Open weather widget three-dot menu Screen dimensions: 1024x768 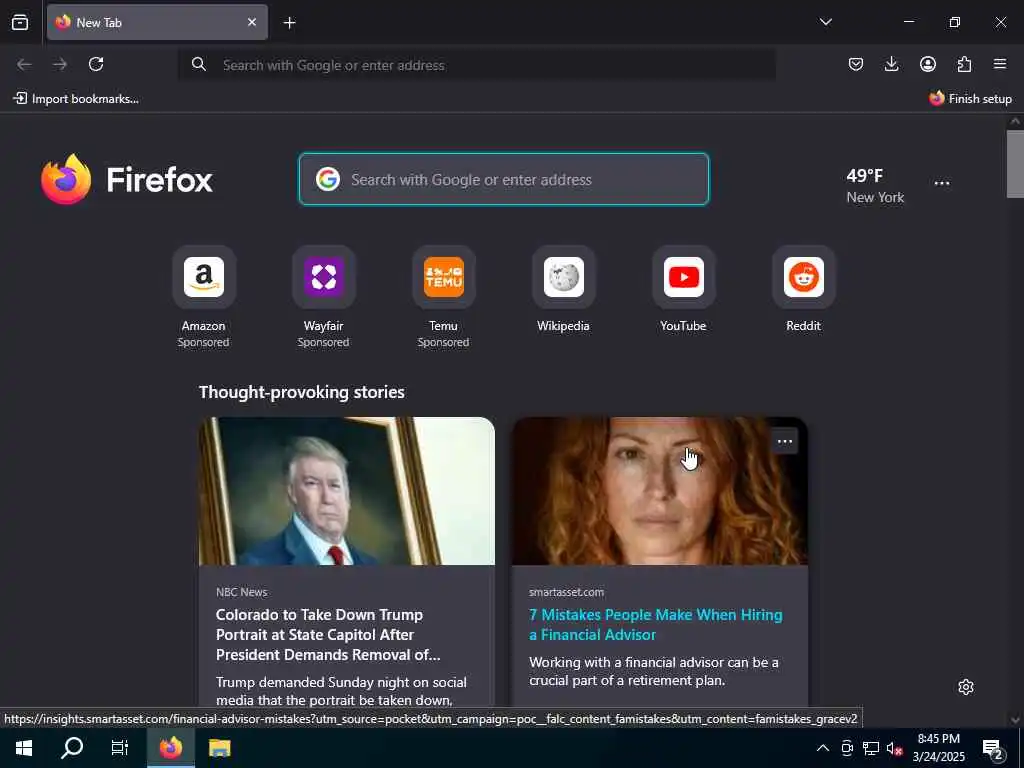tap(942, 184)
